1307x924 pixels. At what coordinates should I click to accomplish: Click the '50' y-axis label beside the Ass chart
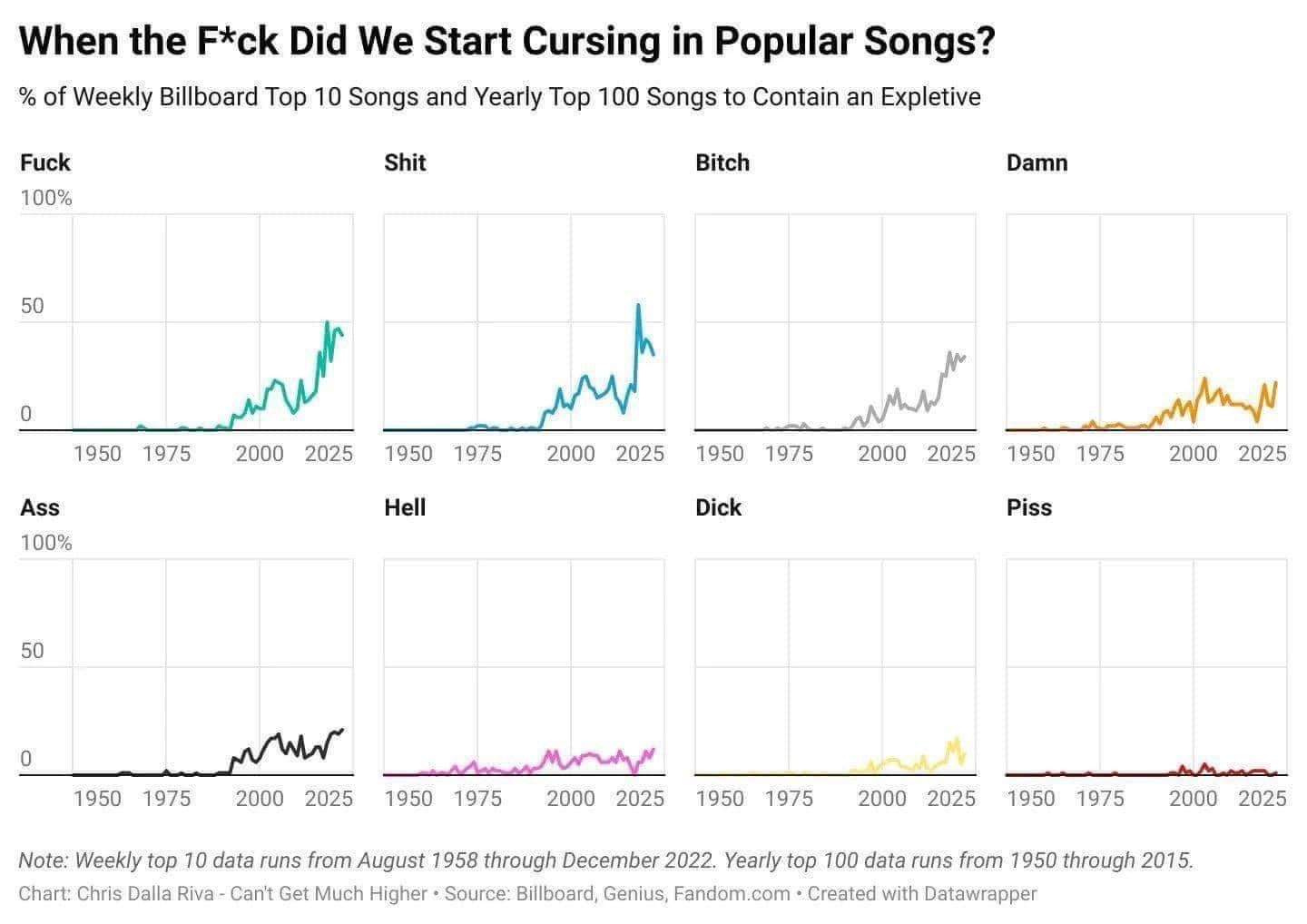(32, 651)
